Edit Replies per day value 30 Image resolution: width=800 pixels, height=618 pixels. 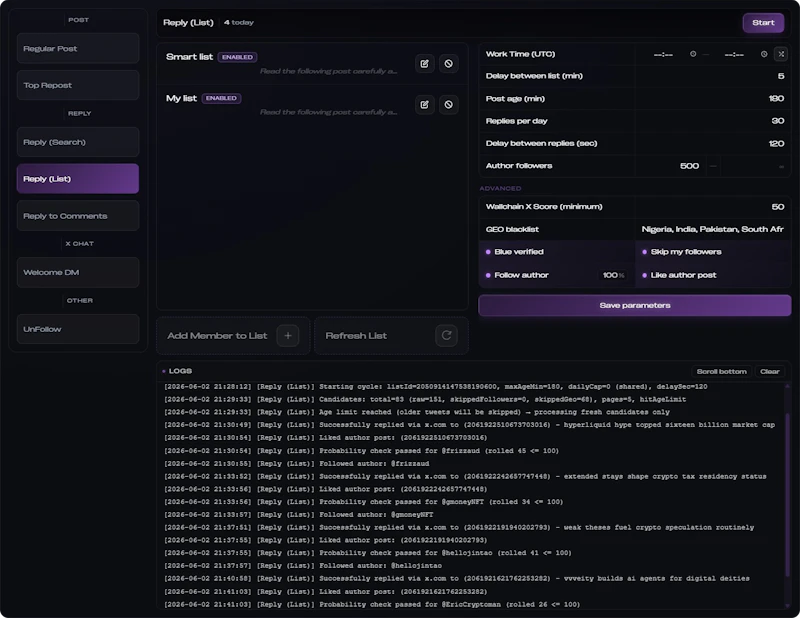pyautogui.click(x=712, y=121)
